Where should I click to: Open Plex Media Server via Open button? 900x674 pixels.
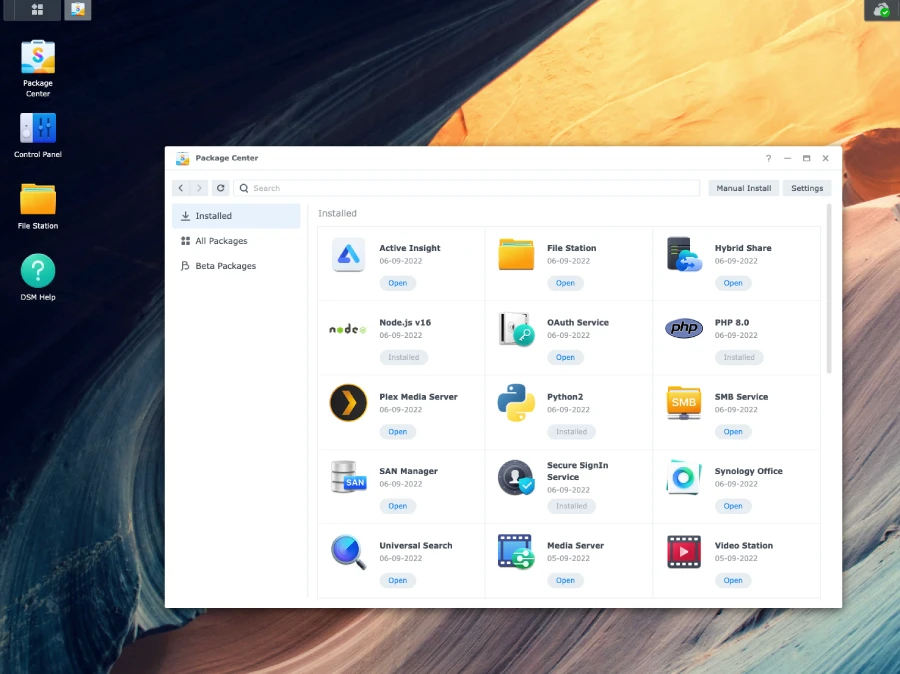(x=398, y=432)
